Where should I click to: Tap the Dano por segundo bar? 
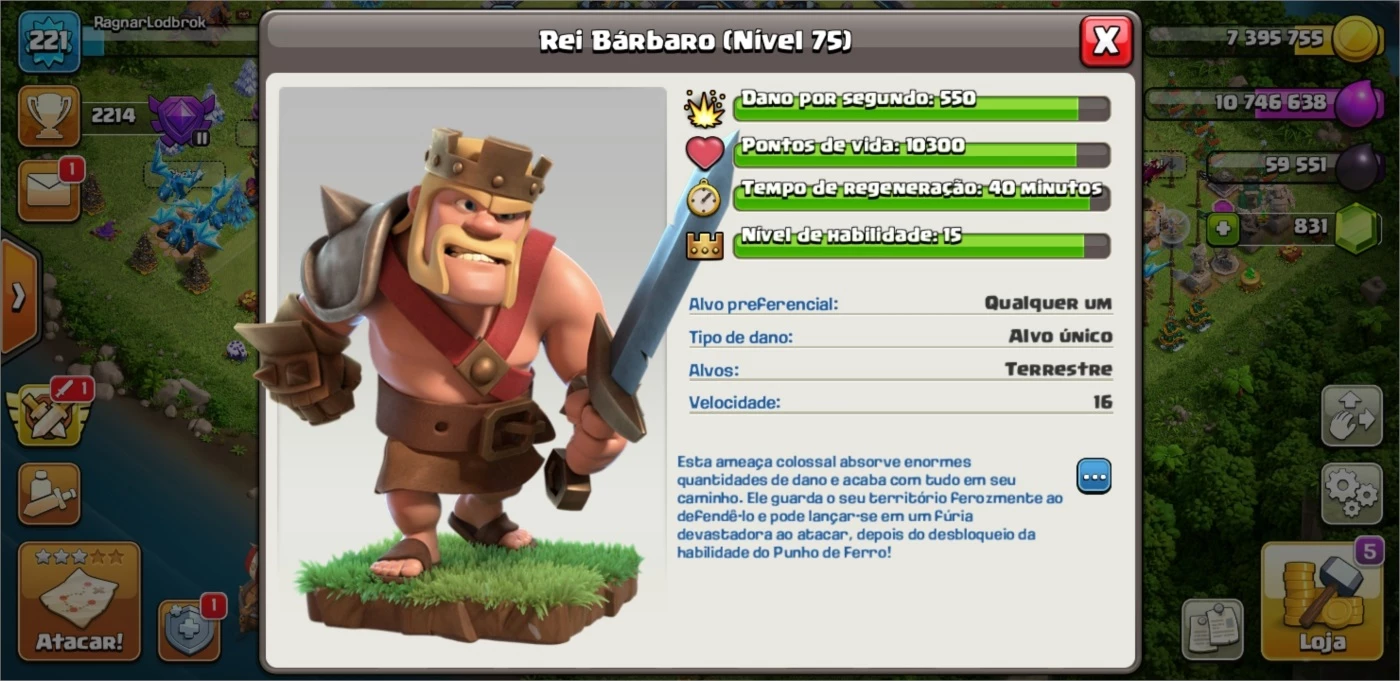(921, 107)
